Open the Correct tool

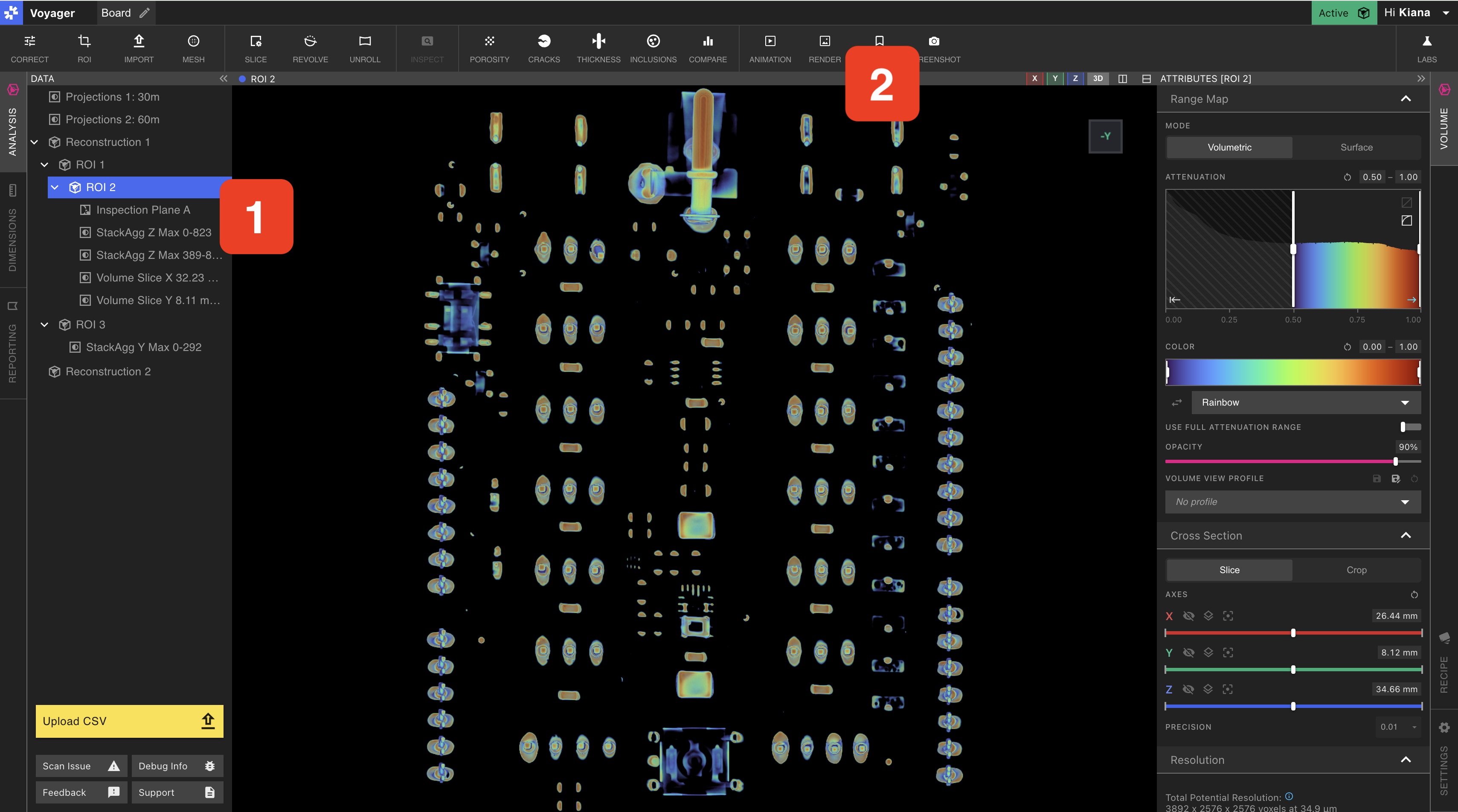coord(29,48)
